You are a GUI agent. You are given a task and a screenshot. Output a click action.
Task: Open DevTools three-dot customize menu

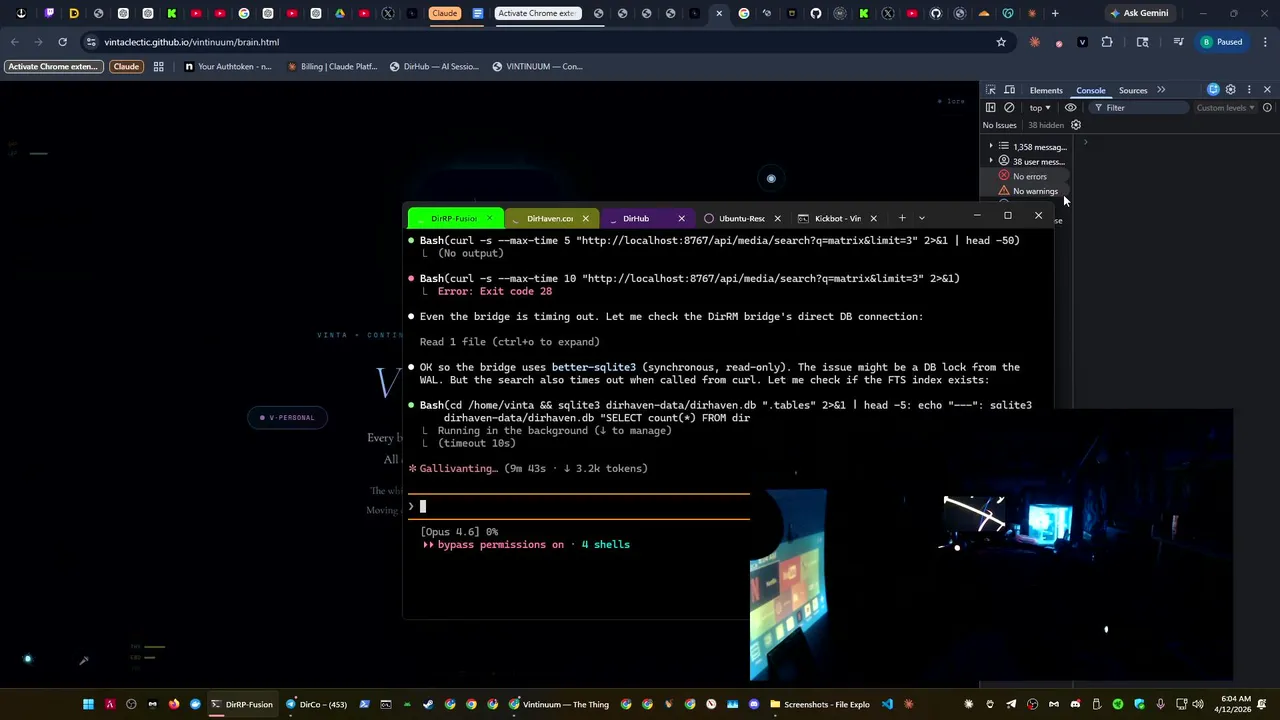(1249, 90)
